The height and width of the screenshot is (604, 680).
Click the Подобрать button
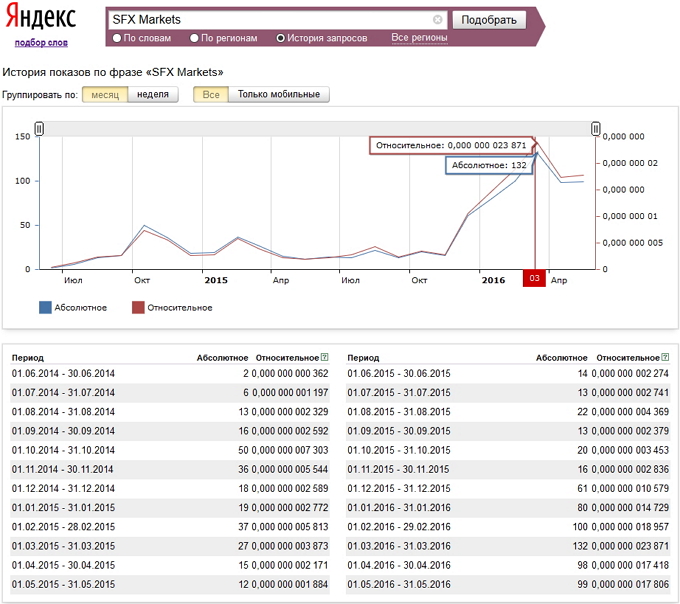click(489, 20)
